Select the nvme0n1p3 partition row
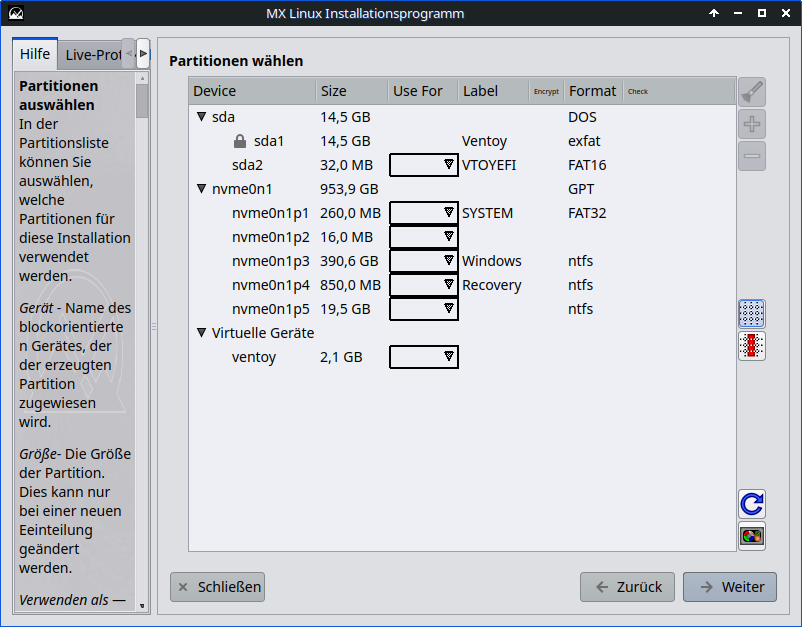This screenshot has height=627, width=802. (x=462, y=261)
